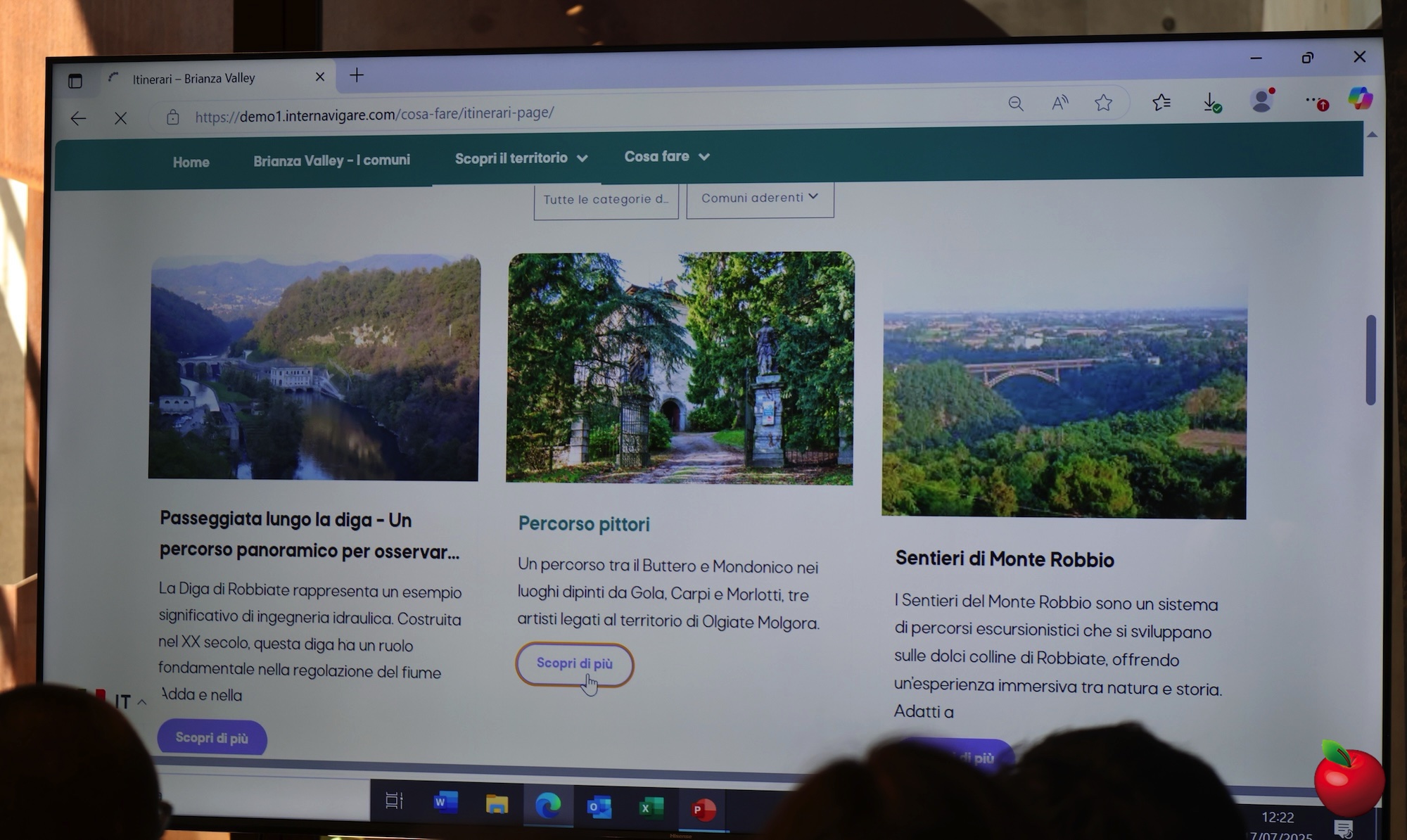
Task: Open Brianza Valley – I comuni menu item
Action: coord(331,160)
